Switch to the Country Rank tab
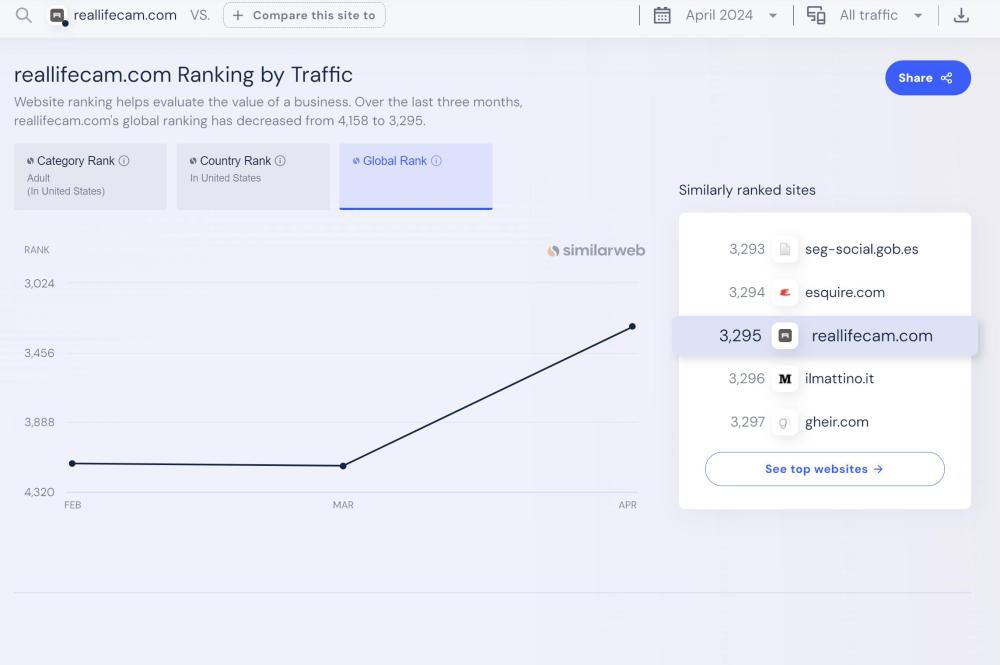Screen dimensions: 1000x665 point(253,176)
